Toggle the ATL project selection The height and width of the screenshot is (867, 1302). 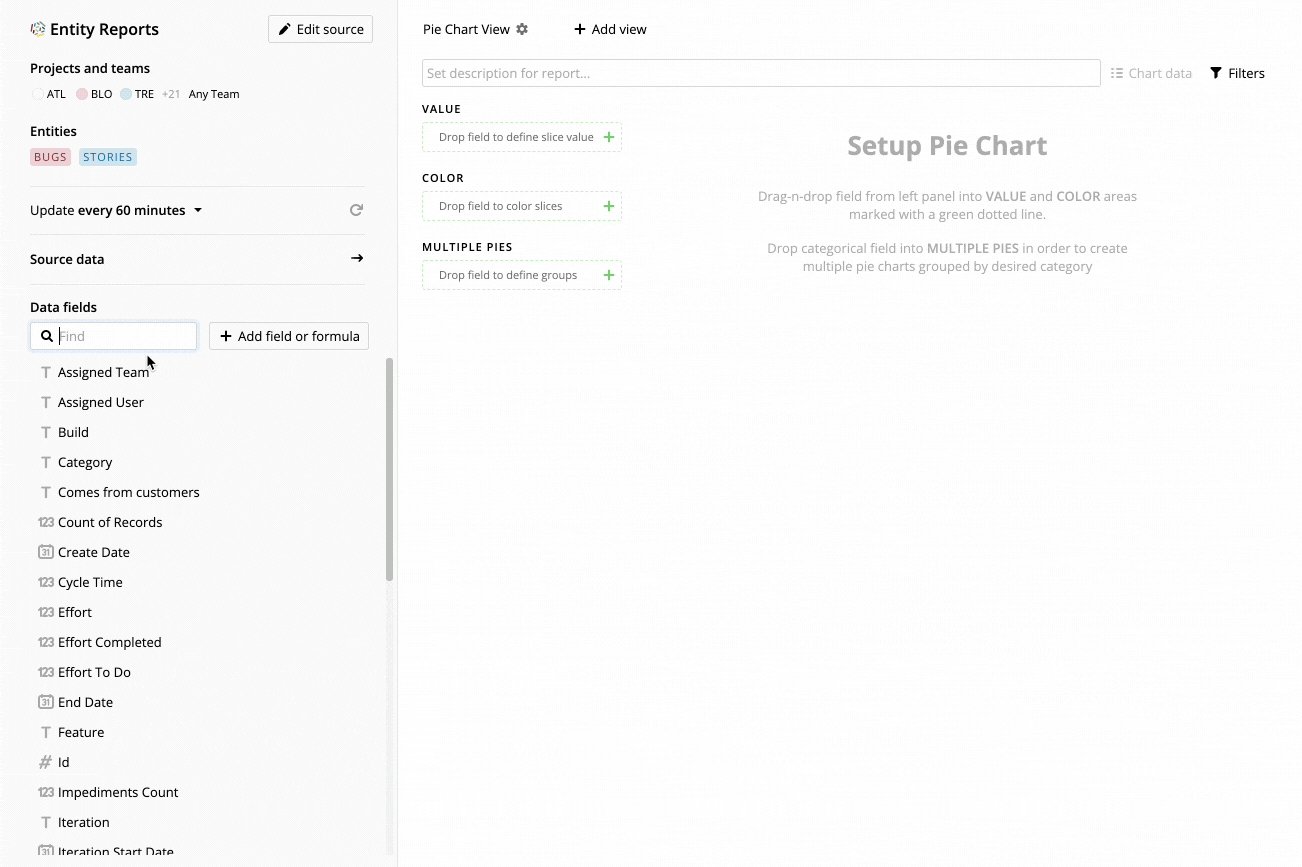click(x=49, y=94)
